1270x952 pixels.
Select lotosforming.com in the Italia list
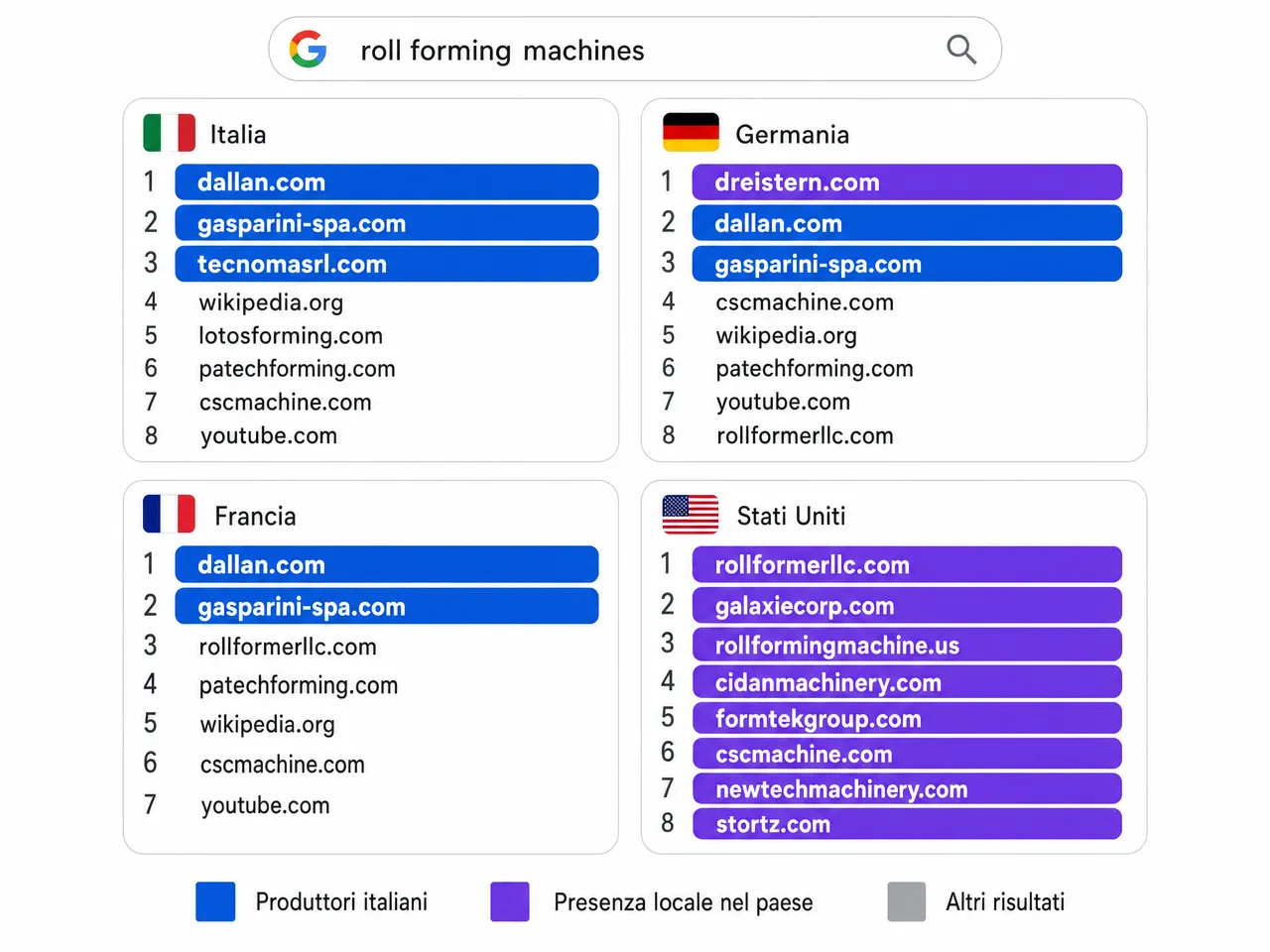click(291, 336)
